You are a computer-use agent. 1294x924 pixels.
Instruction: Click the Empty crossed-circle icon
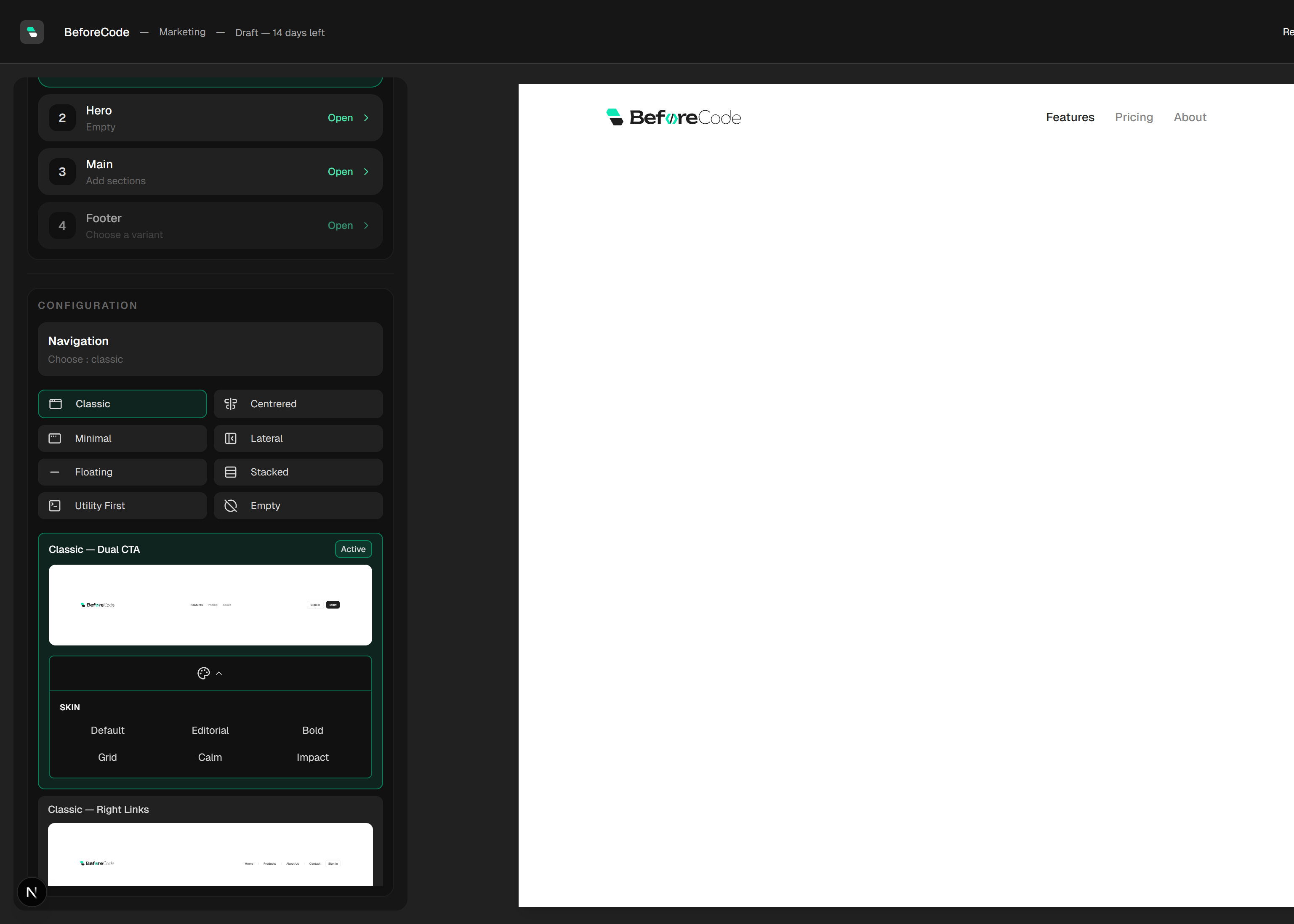point(230,506)
